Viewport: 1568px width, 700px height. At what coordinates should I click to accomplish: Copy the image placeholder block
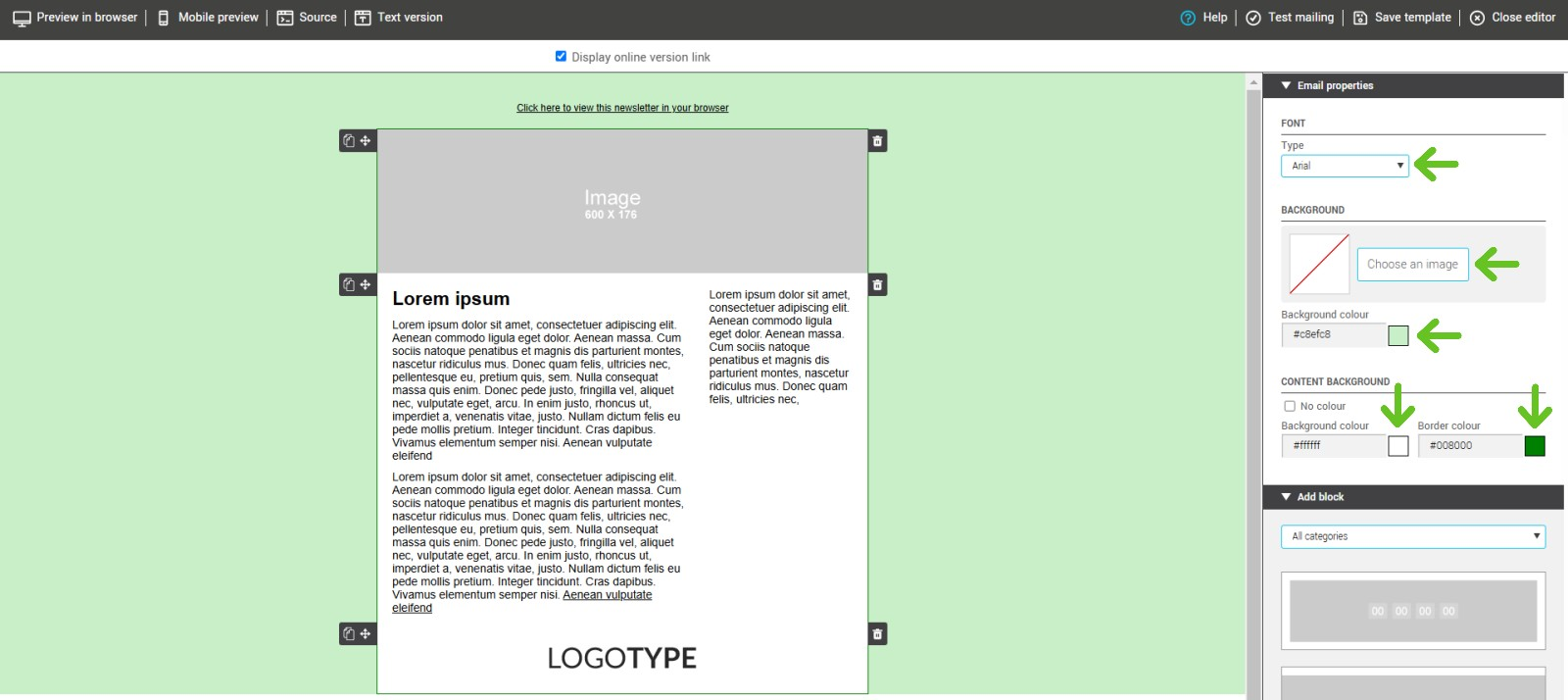(349, 141)
